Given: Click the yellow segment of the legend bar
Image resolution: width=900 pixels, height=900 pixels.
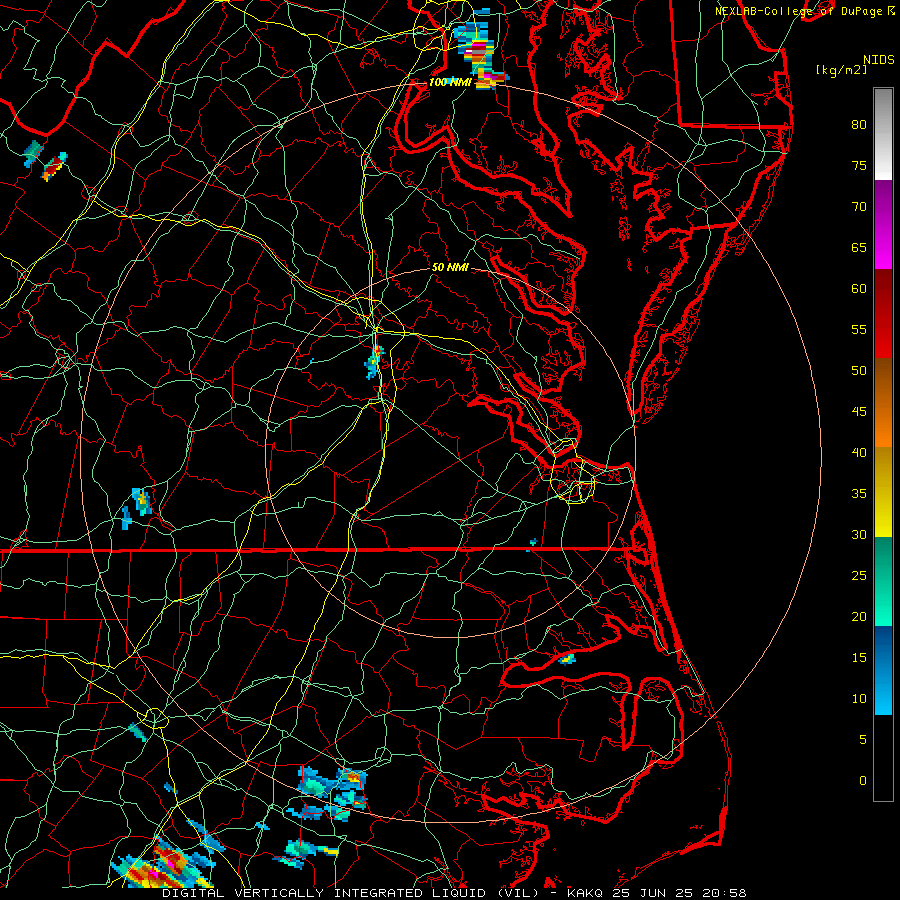Looking at the screenshot, I should pyautogui.click(x=883, y=492).
